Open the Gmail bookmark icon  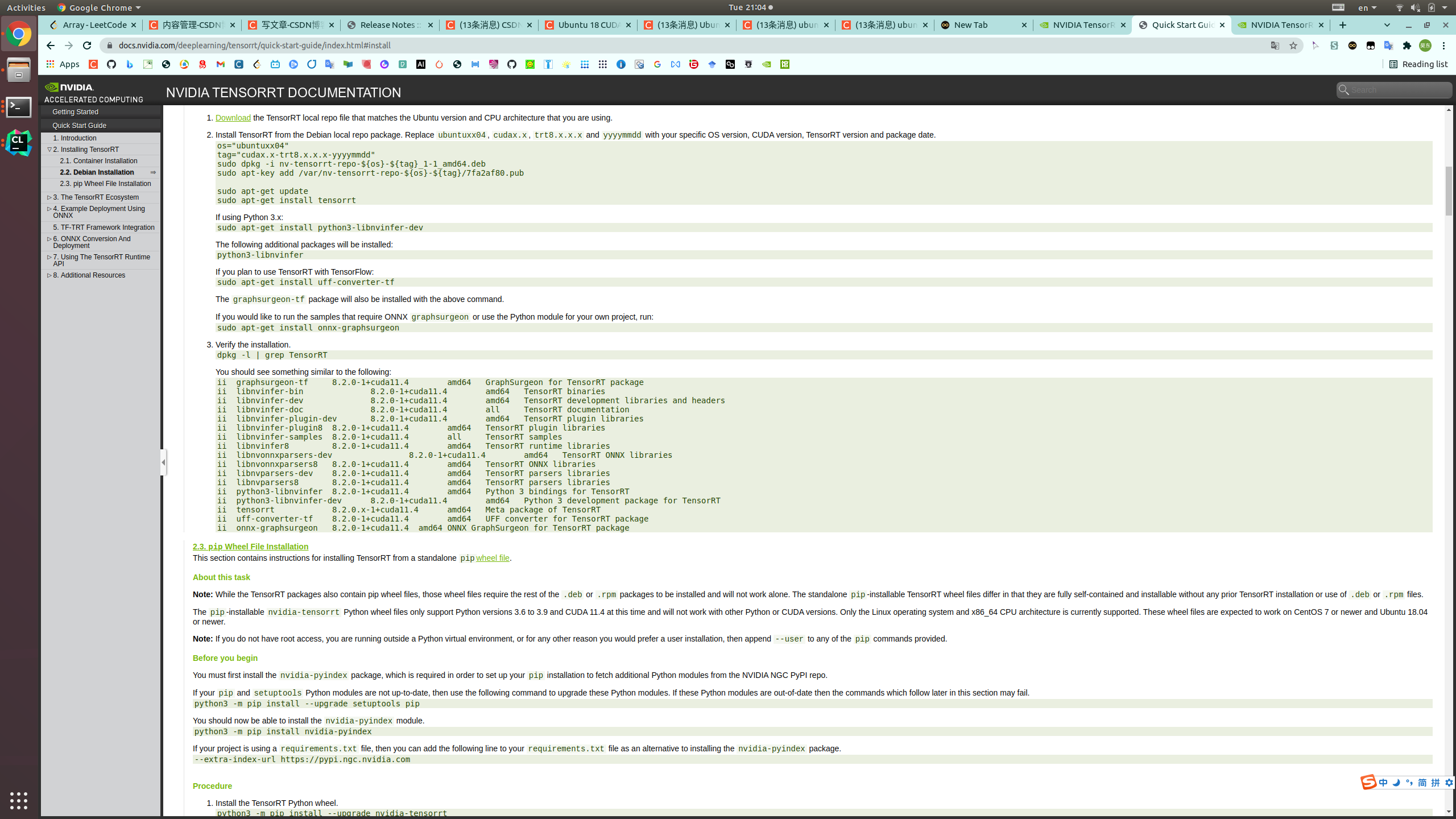(221, 64)
